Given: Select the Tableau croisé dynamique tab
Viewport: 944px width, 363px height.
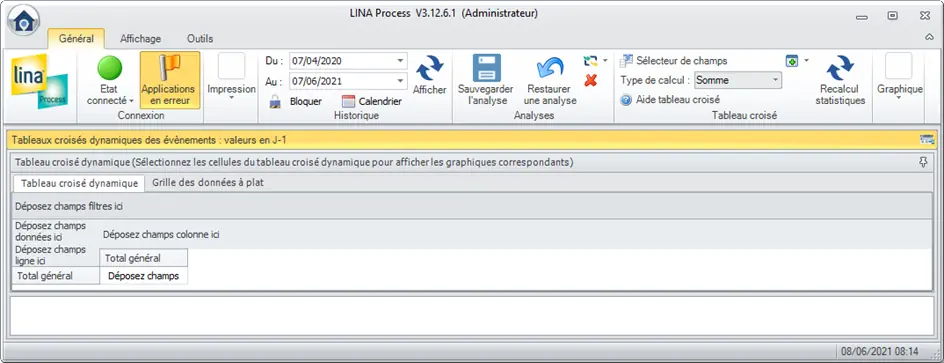Looking at the screenshot, I should pos(79,184).
